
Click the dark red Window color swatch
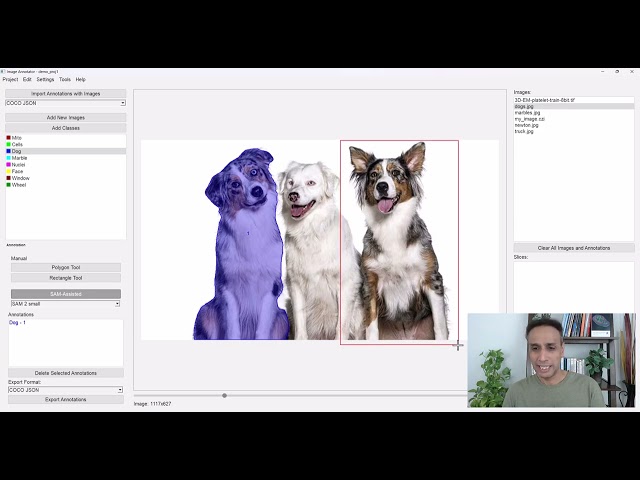[9, 178]
